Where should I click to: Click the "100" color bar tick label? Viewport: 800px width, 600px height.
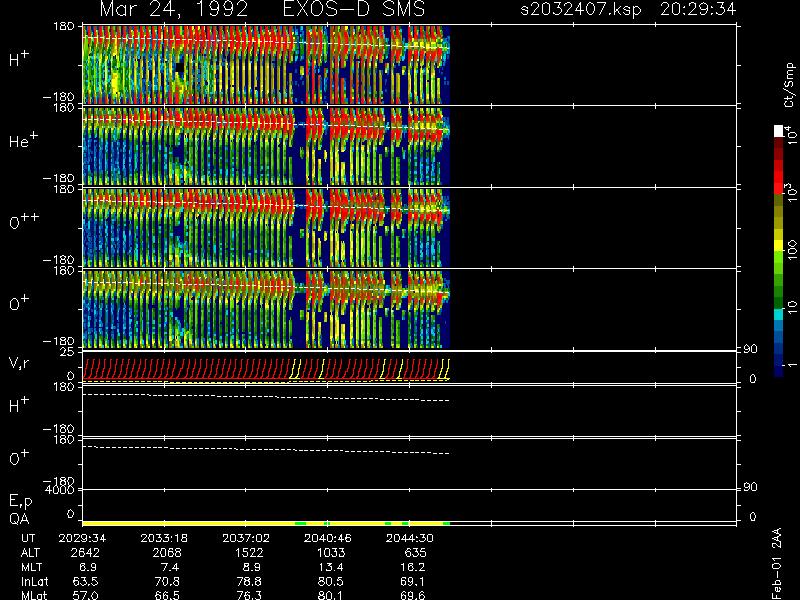coord(791,250)
